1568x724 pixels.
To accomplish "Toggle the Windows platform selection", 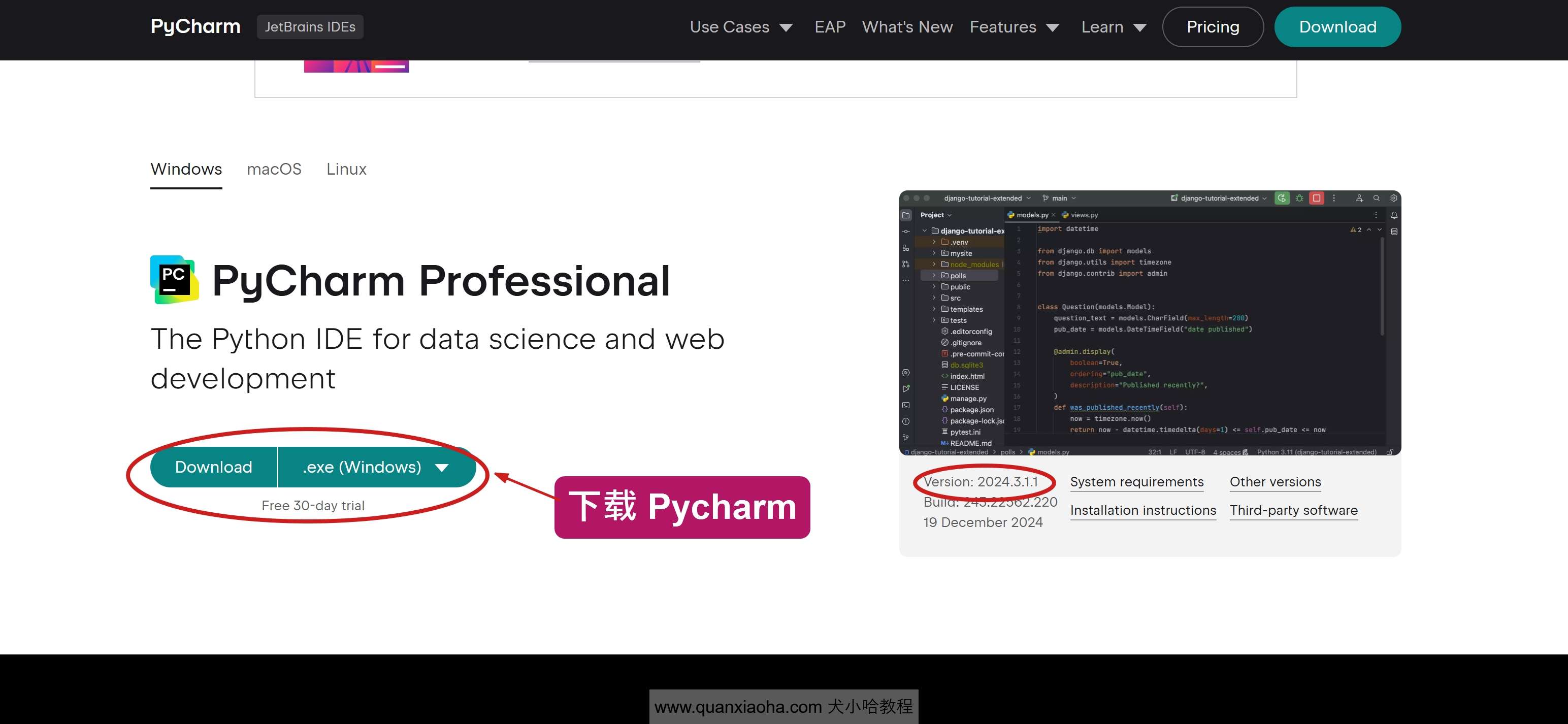I will (186, 169).
